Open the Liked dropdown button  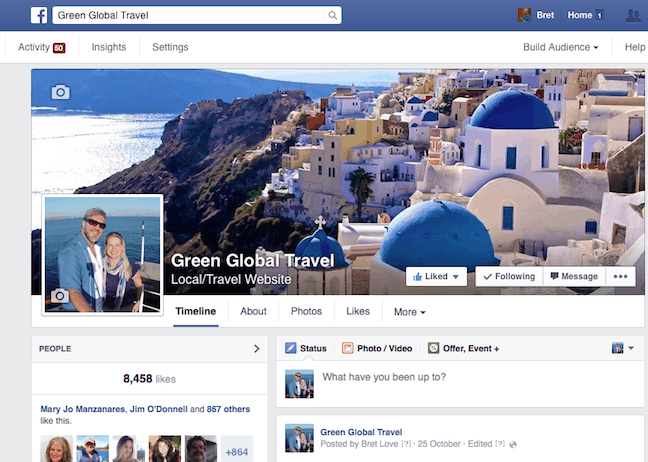[436, 276]
